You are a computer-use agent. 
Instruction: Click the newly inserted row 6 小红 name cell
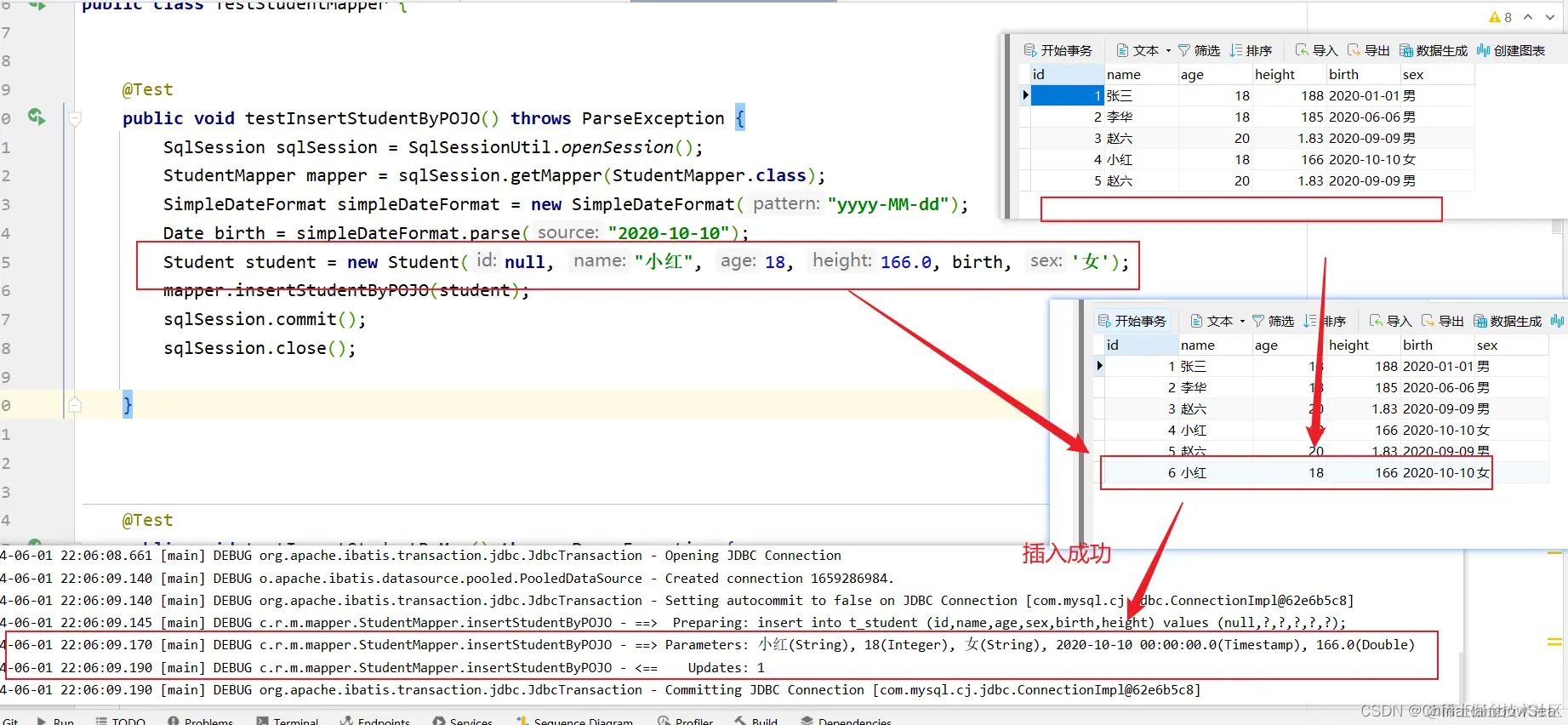point(1215,472)
